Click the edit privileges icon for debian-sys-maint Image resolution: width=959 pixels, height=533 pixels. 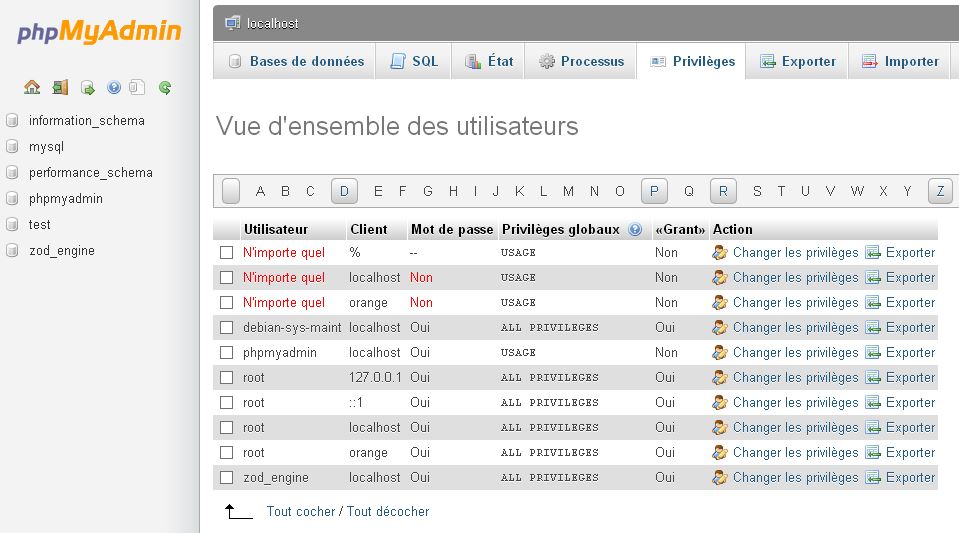[x=720, y=327]
